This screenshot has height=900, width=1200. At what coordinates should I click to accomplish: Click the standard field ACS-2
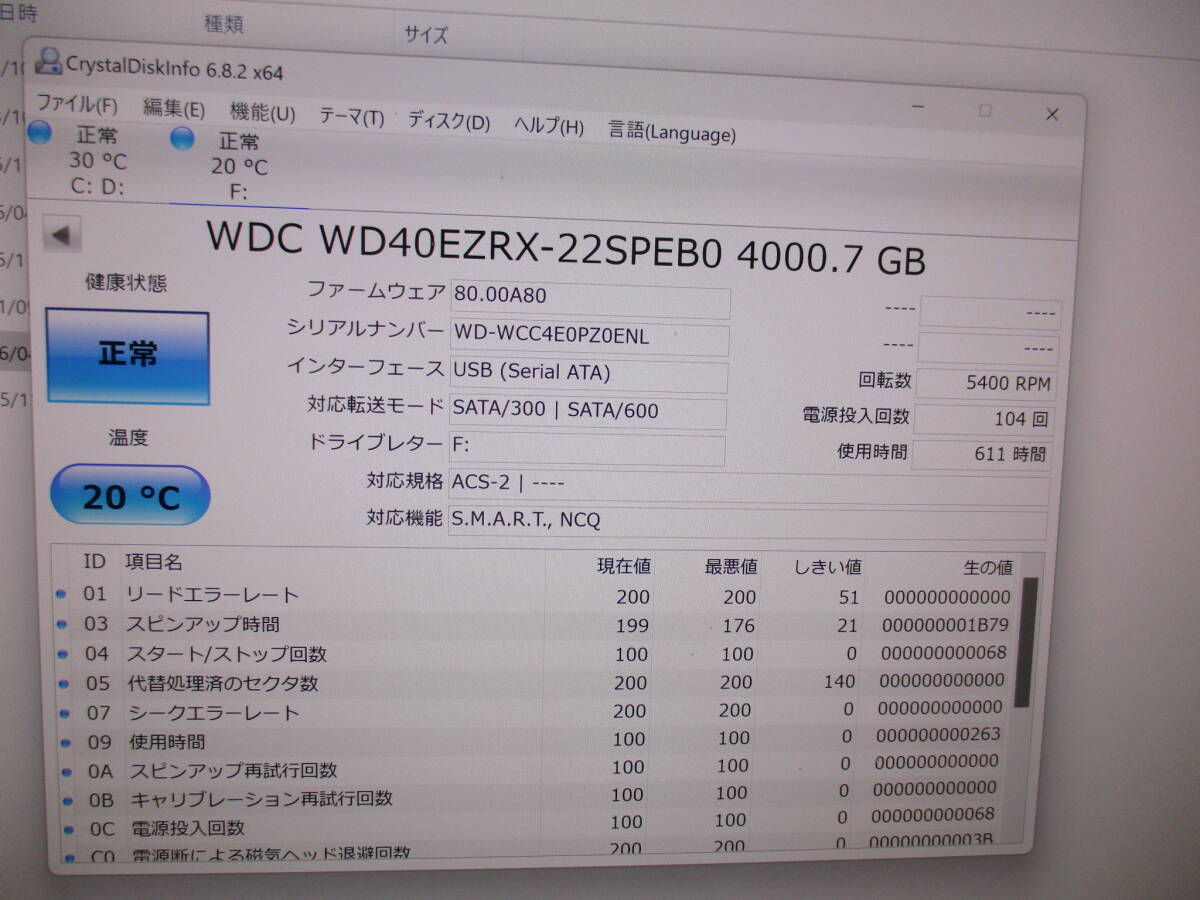pos(748,488)
